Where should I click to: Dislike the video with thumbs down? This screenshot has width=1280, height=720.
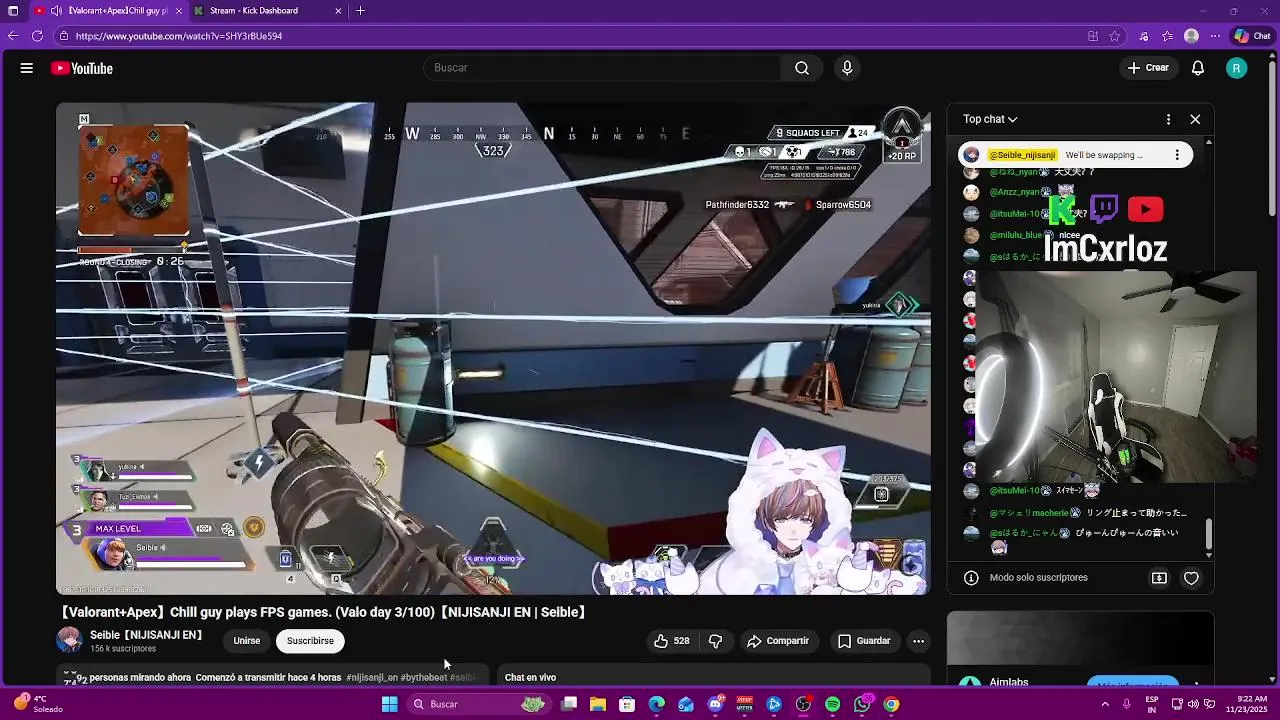[x=716, y=641]
